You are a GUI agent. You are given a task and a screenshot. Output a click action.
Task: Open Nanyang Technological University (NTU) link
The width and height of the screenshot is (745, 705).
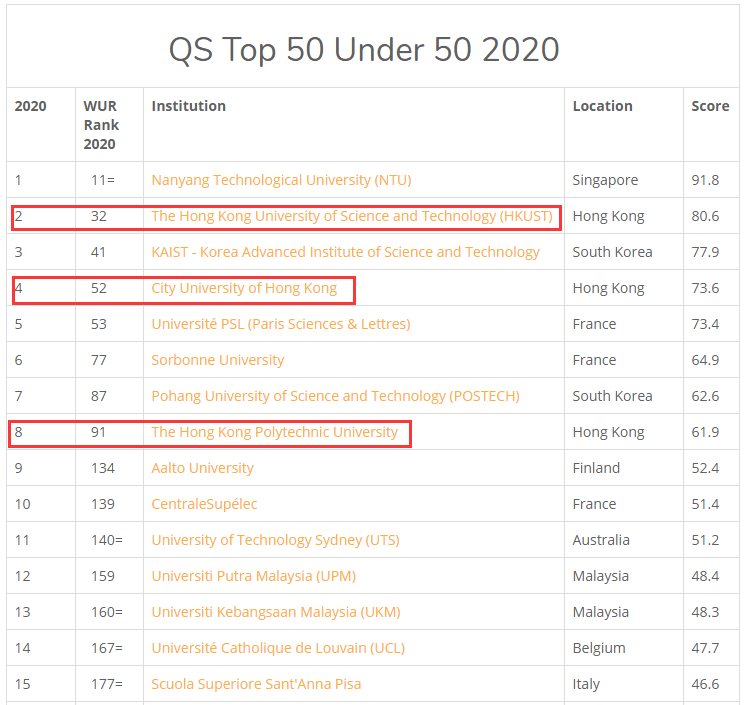click(x=281, y=180)
